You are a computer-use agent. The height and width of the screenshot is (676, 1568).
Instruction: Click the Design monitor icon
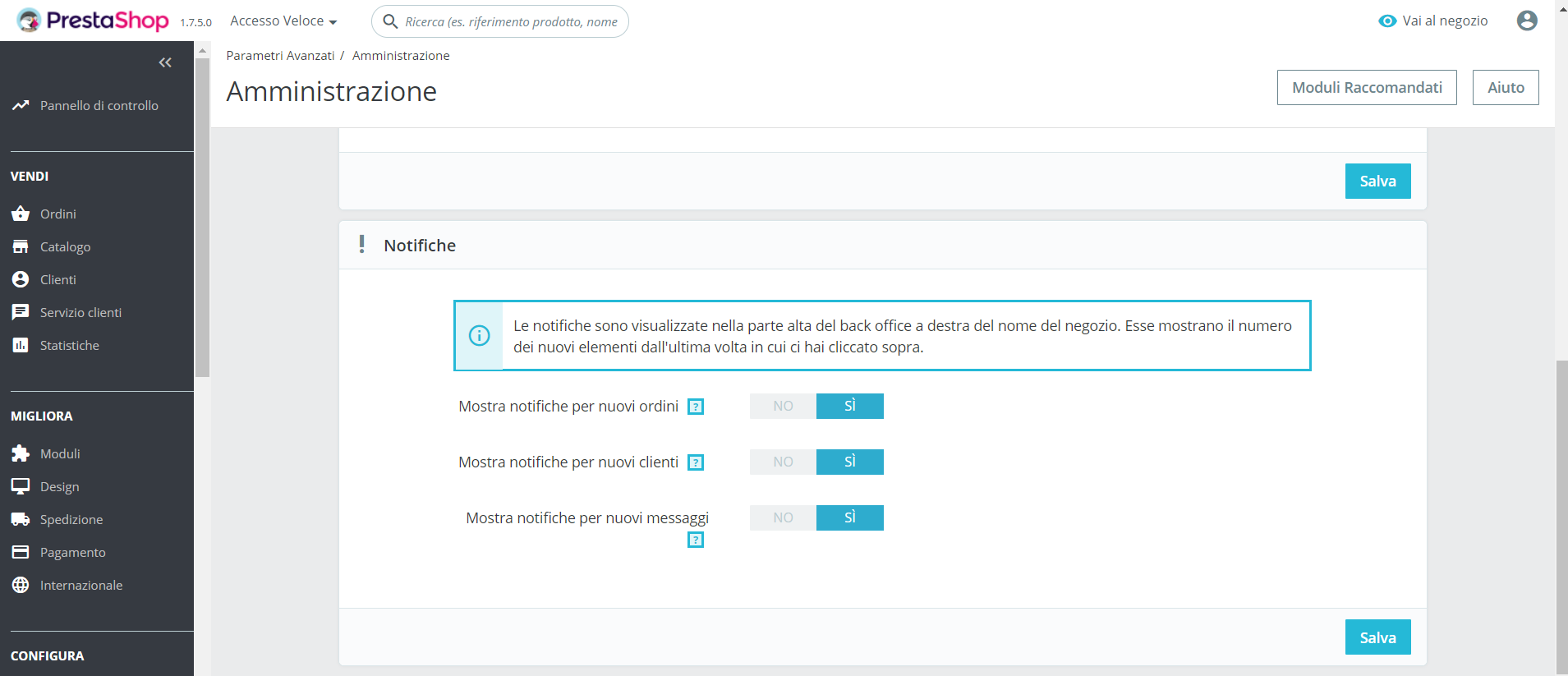(x=21, y=486)
